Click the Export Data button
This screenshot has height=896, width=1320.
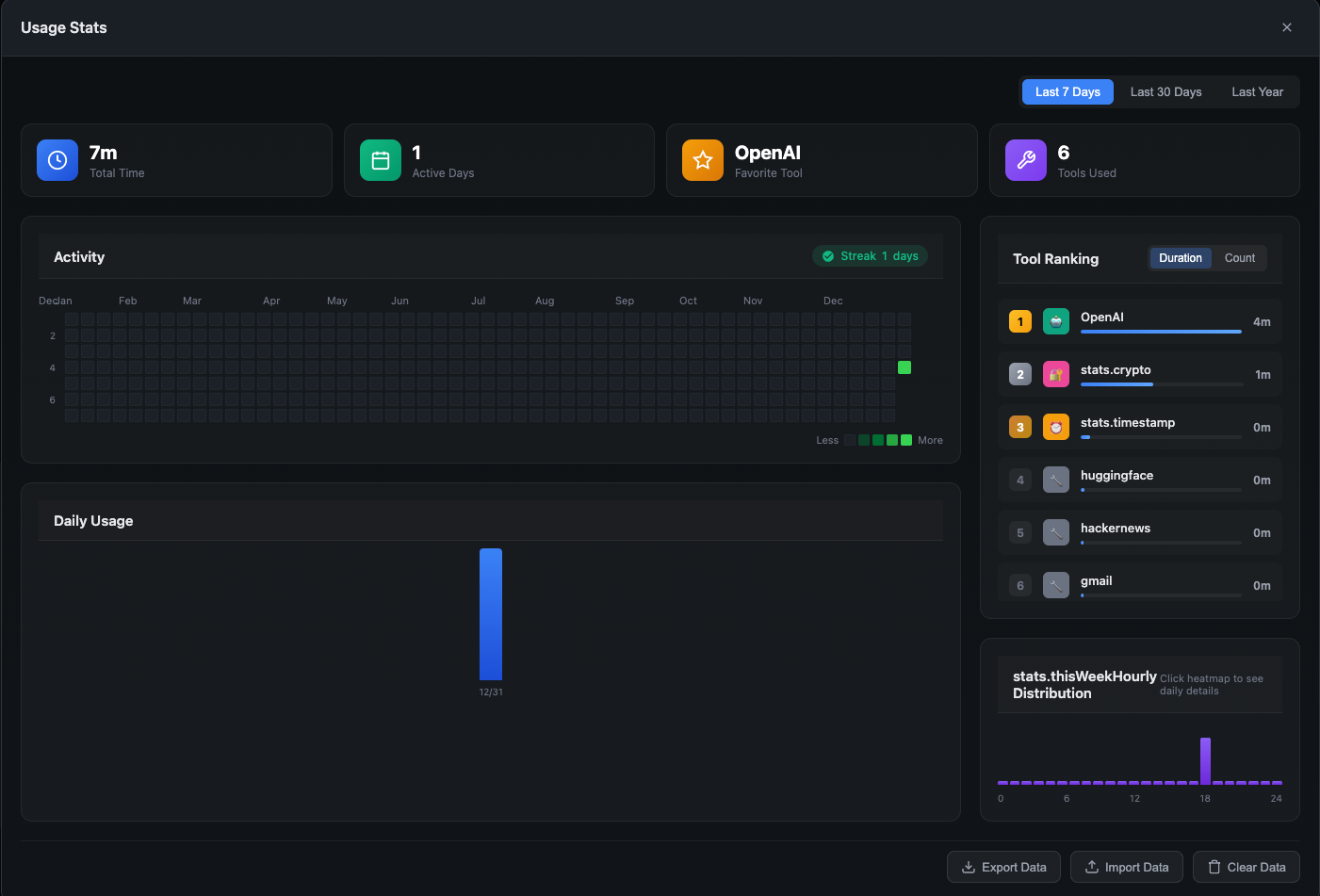tap(1002, 867)
